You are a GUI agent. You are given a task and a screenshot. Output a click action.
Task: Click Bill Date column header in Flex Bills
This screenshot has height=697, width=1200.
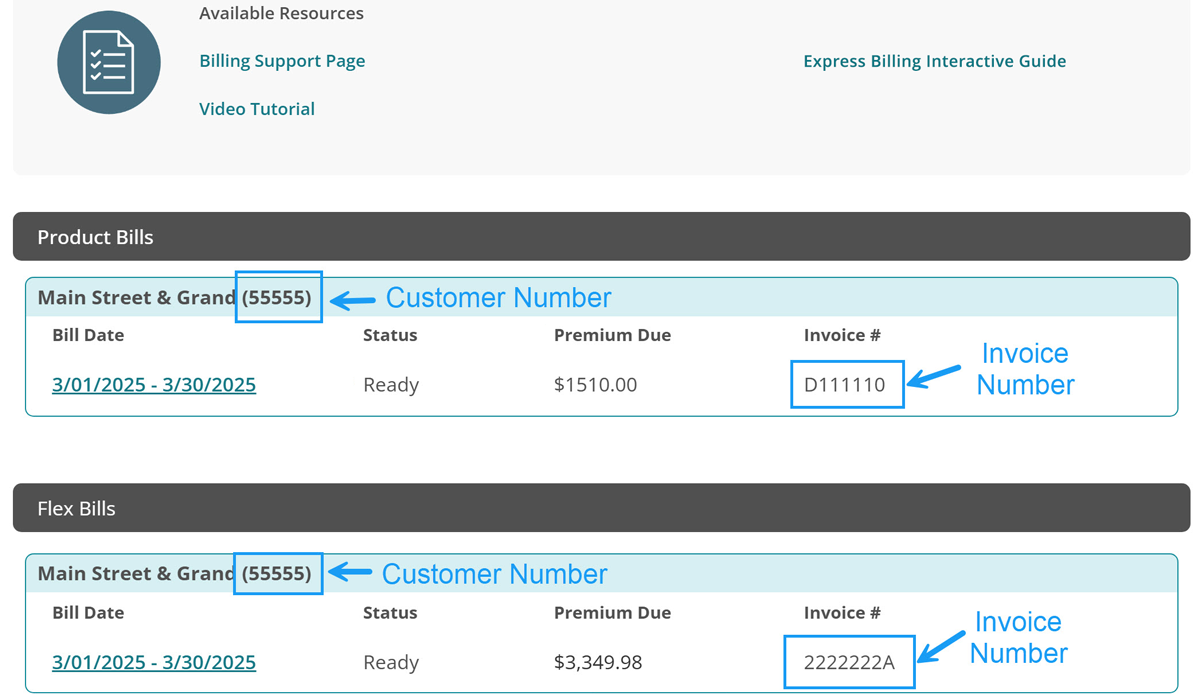(x=88, y=612)
